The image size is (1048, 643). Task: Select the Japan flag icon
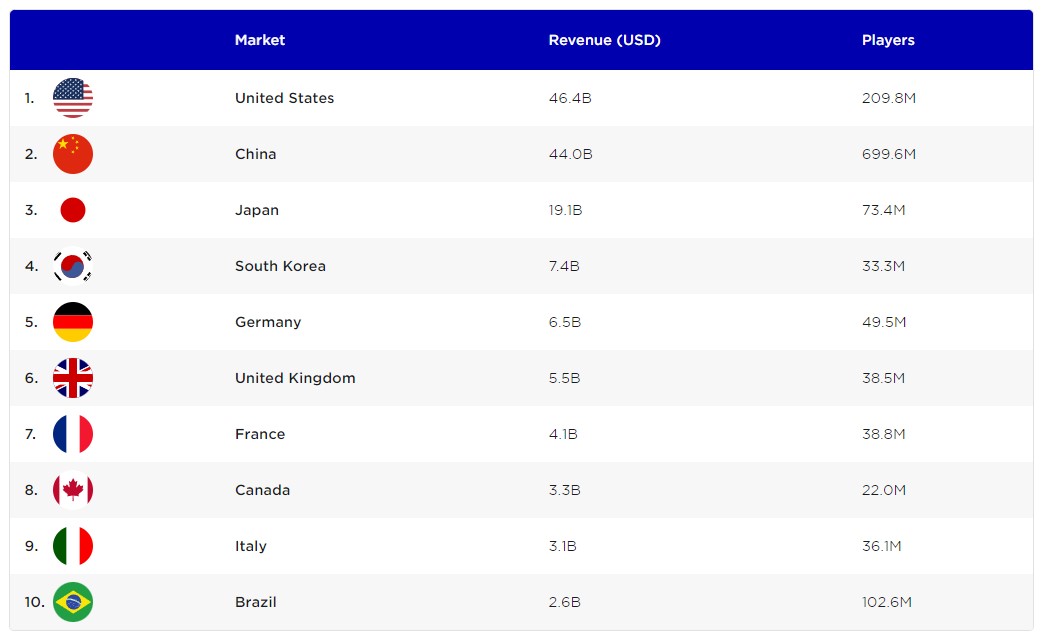click(x=73, y=210)
